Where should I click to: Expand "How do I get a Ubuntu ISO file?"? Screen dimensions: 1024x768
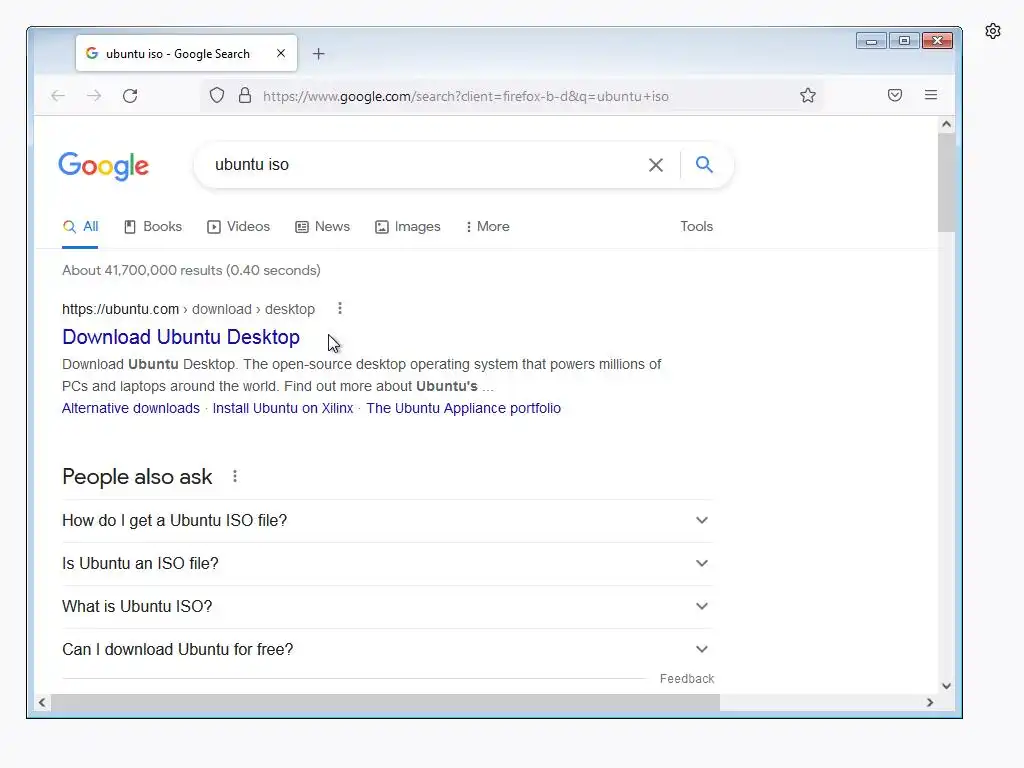click(387, 520)
